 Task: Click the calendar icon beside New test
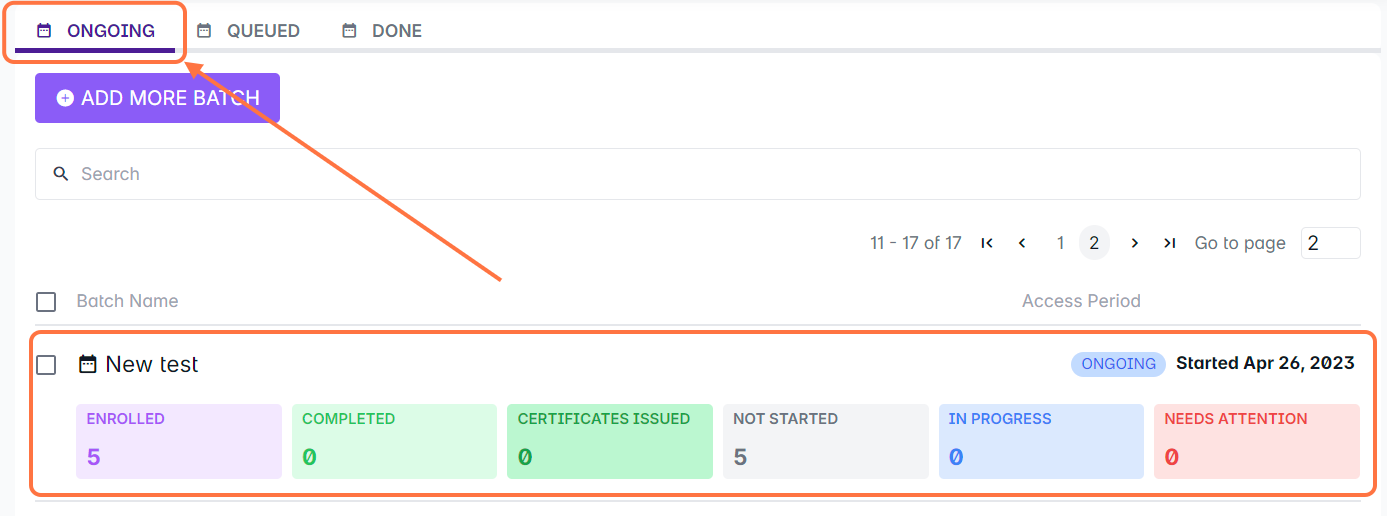click(x=88, y=364)
